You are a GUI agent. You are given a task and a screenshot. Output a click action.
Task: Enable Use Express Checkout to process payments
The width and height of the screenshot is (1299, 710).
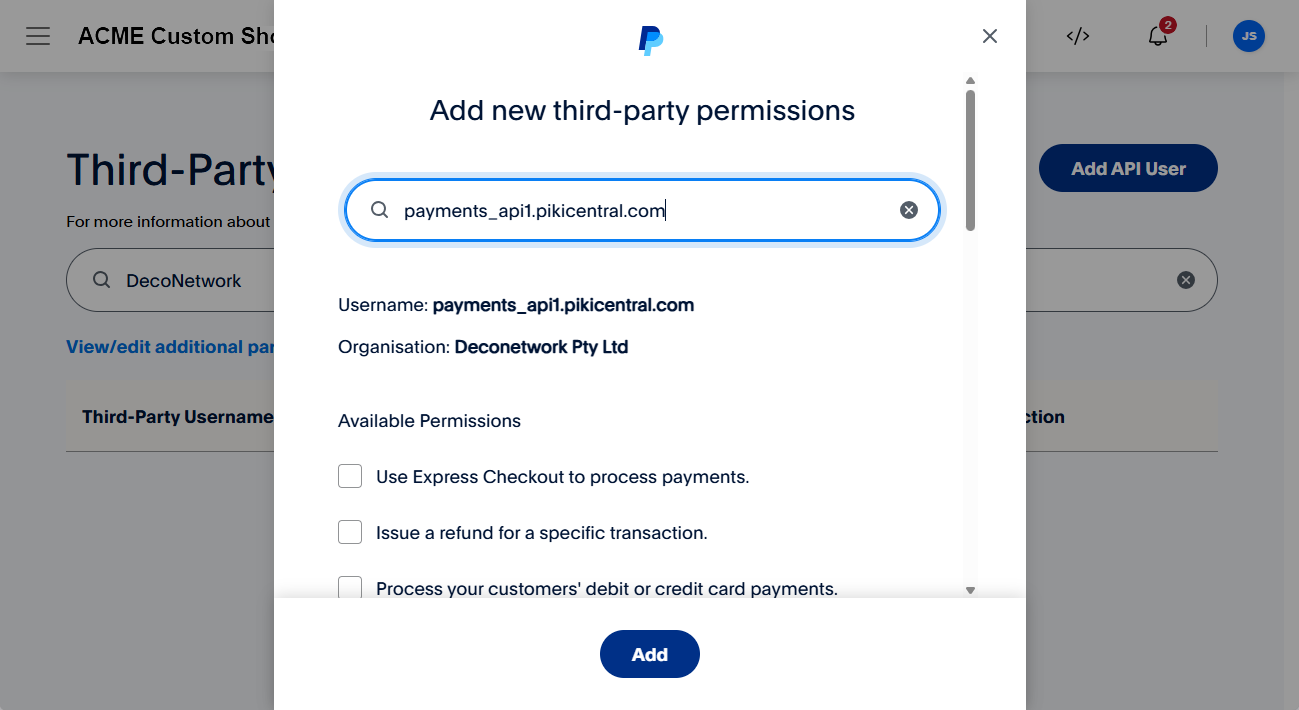point(350,476)
